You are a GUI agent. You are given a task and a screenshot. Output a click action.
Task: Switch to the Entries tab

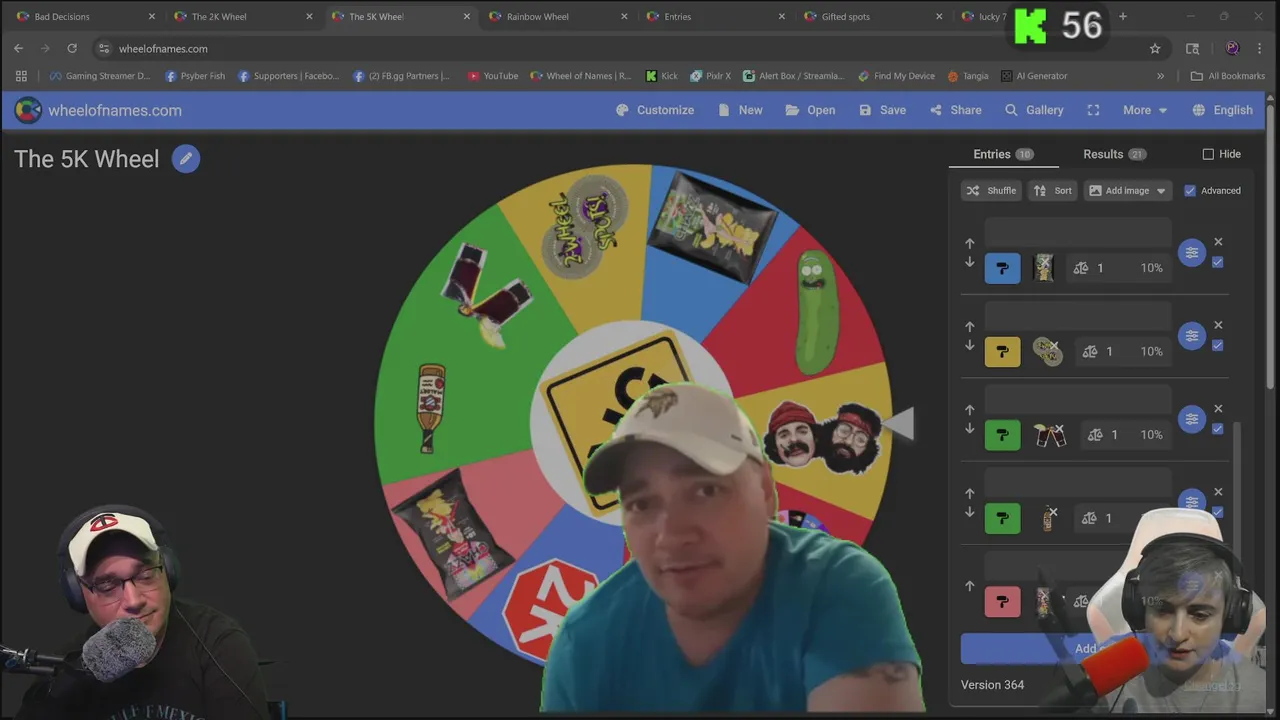coord(1003,154)
